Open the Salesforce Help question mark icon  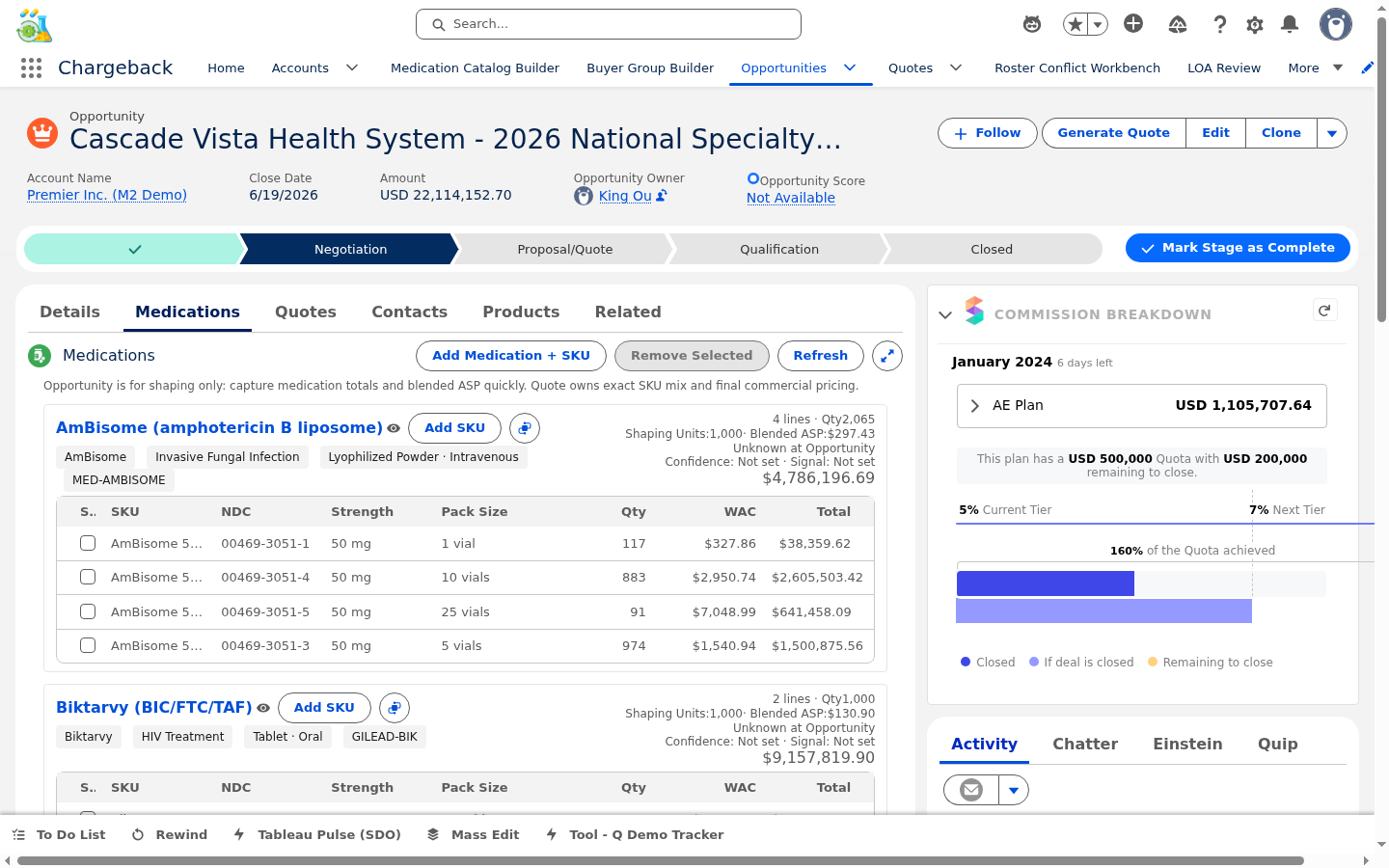point(1220,24)
